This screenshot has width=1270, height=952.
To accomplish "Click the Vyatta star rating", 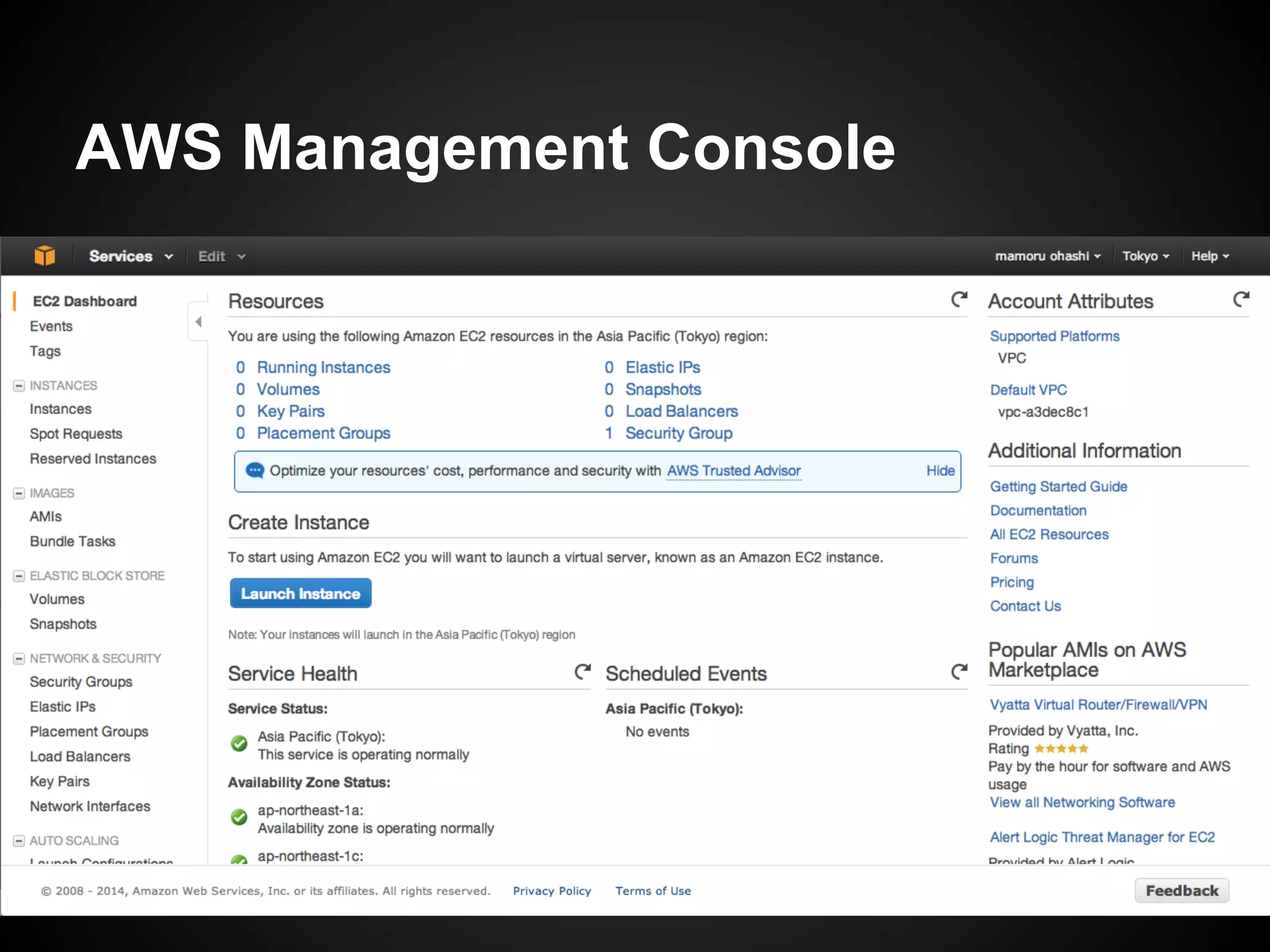I will 1061,749.
